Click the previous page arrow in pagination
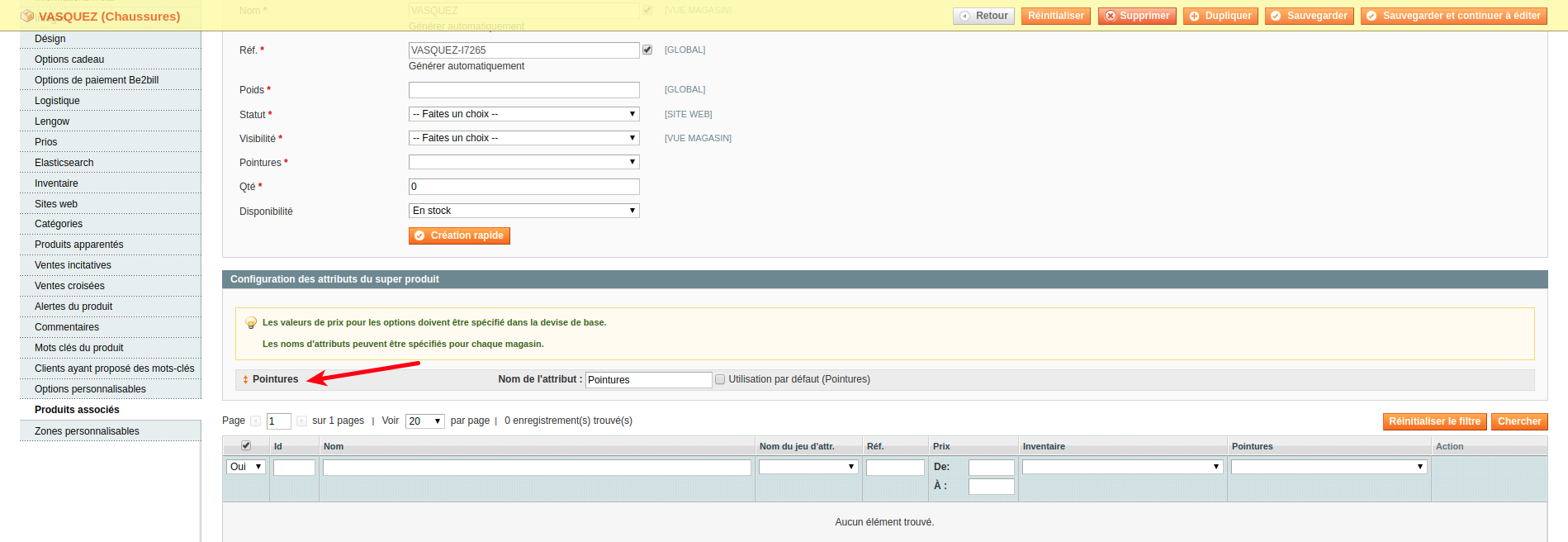Image resolution: width=1568 pixels, height=542 pixels. pyautogui.click(x=256, y=421)
